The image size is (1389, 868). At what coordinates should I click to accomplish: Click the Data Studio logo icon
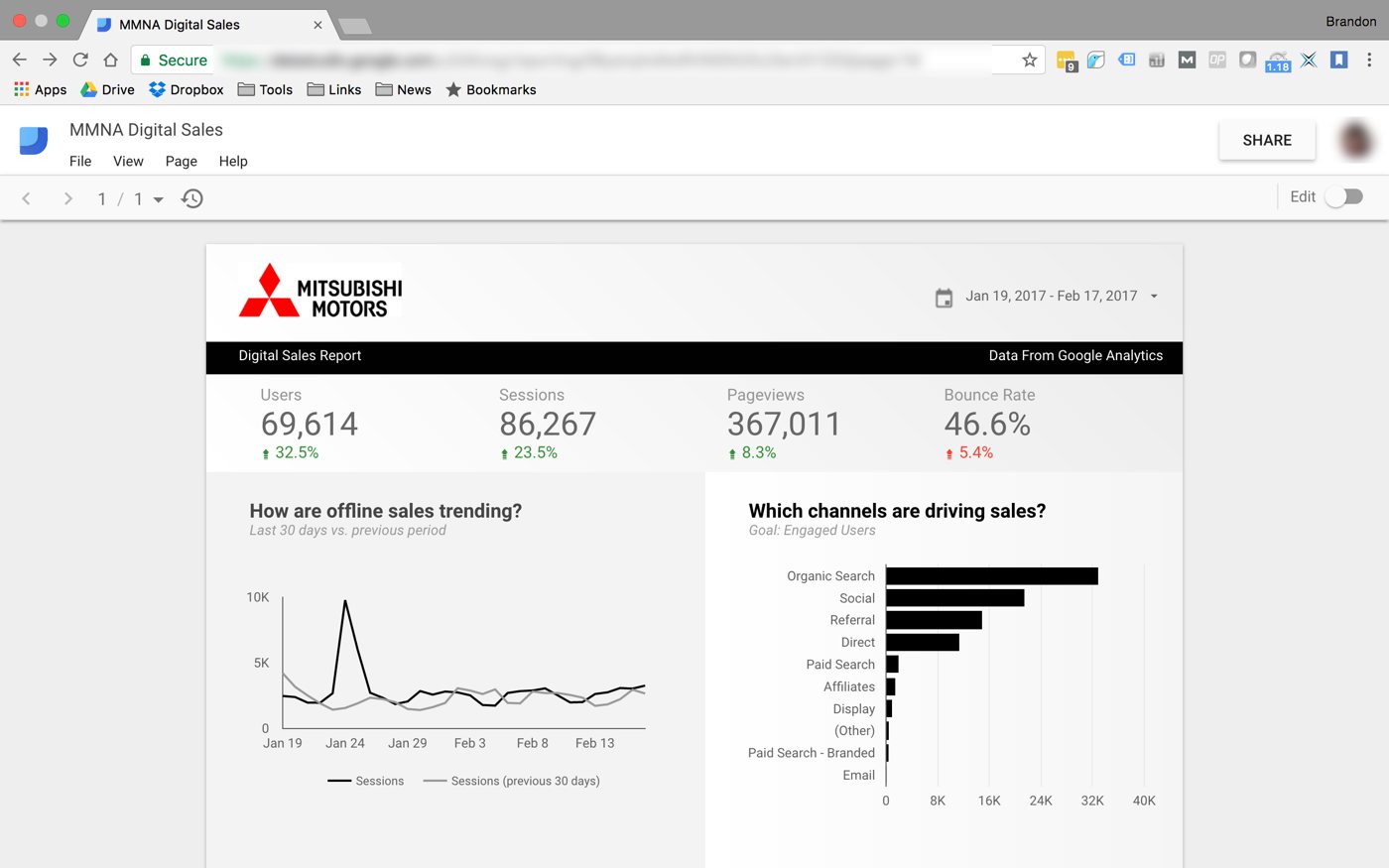(34, 140)
